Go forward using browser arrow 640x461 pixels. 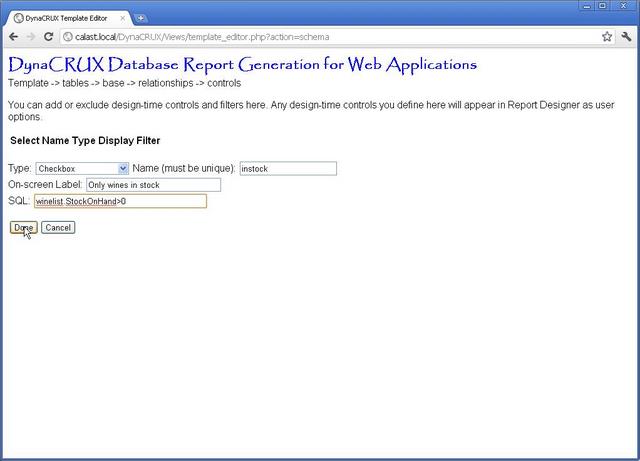pyautogui.click(x=31, y=37)
